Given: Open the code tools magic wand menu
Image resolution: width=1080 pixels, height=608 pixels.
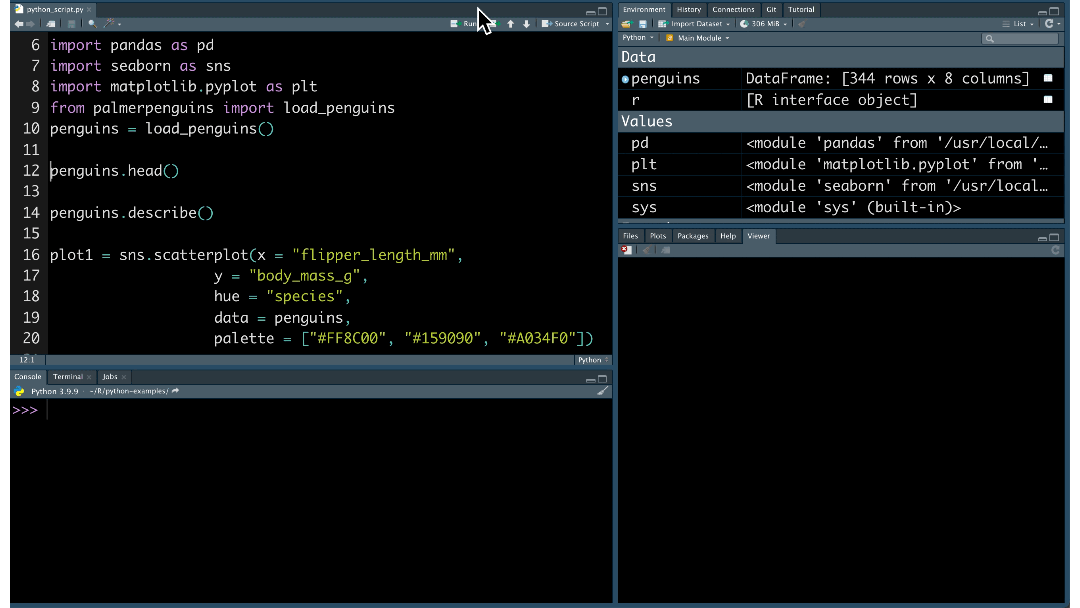Looking at the screenshot, I should (110, 24).
